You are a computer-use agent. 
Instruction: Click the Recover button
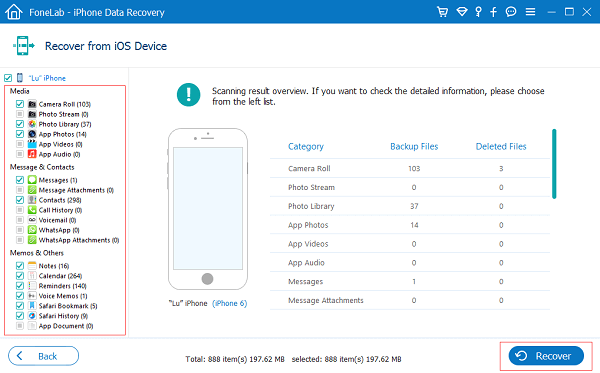point(546,356)
